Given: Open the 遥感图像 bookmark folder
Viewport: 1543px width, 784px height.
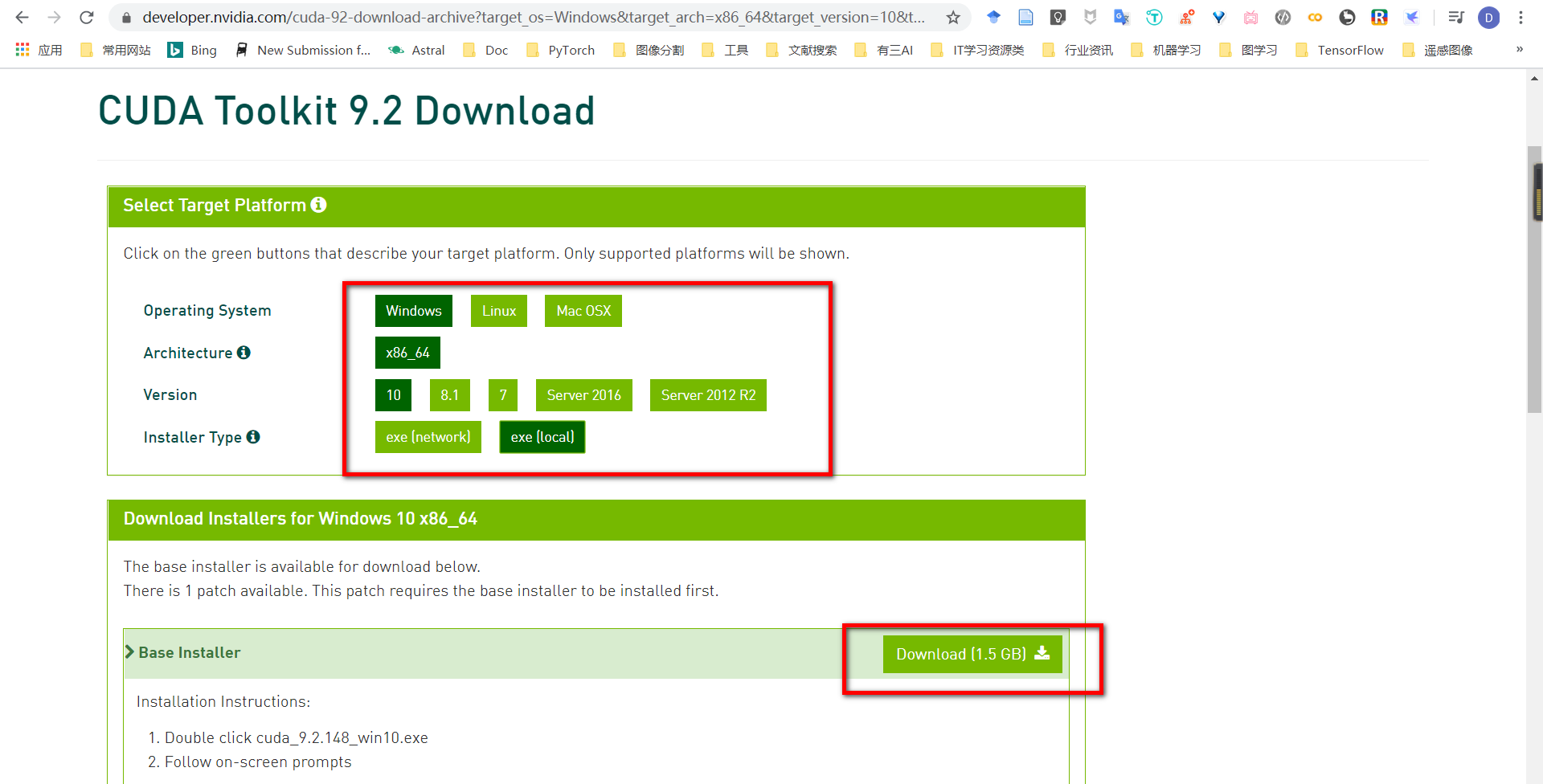Looking at the screenshot, I should point(1438,50).
